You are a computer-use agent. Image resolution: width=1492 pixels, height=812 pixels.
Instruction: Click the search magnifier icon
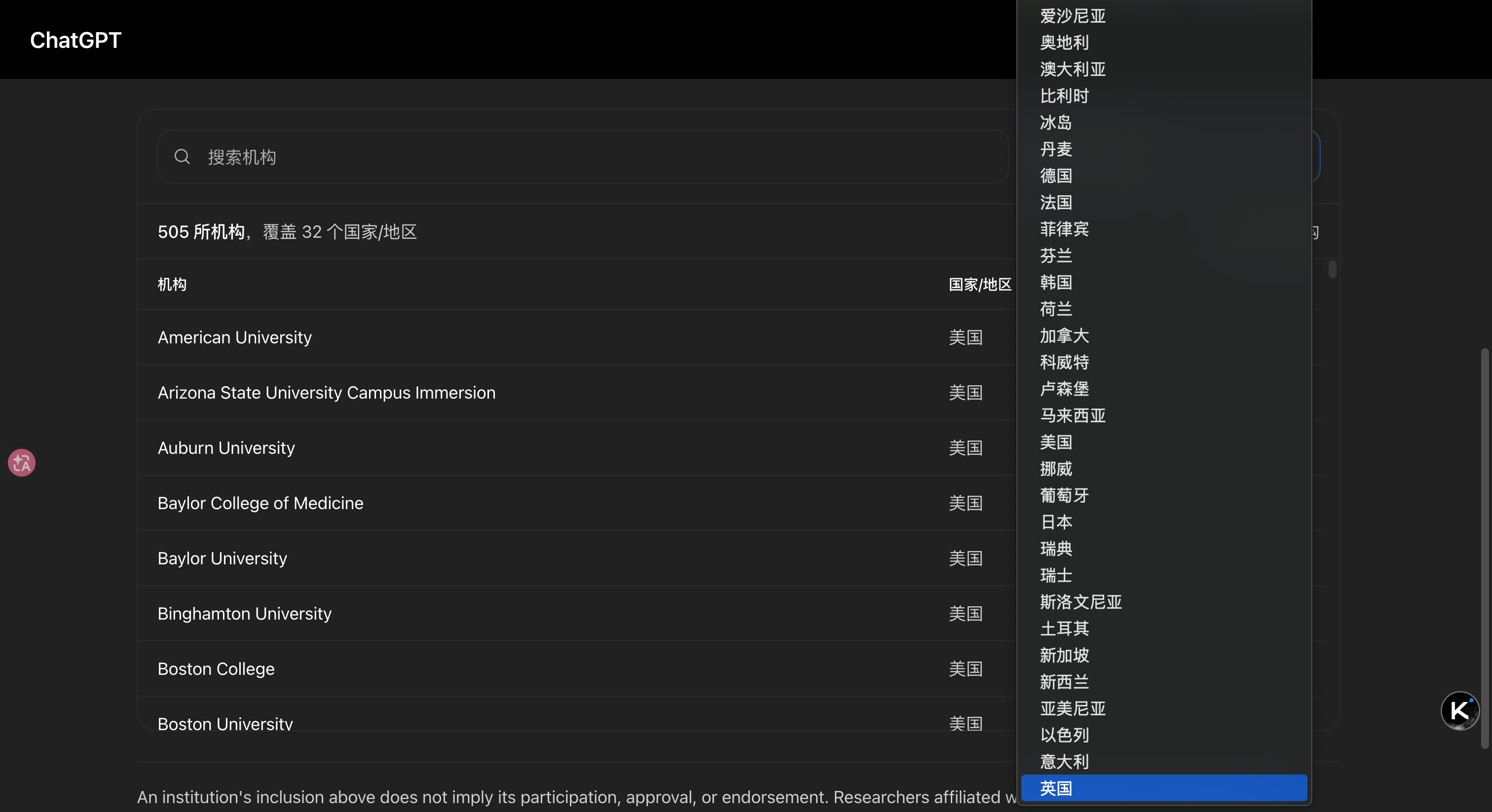coord(182,156)
